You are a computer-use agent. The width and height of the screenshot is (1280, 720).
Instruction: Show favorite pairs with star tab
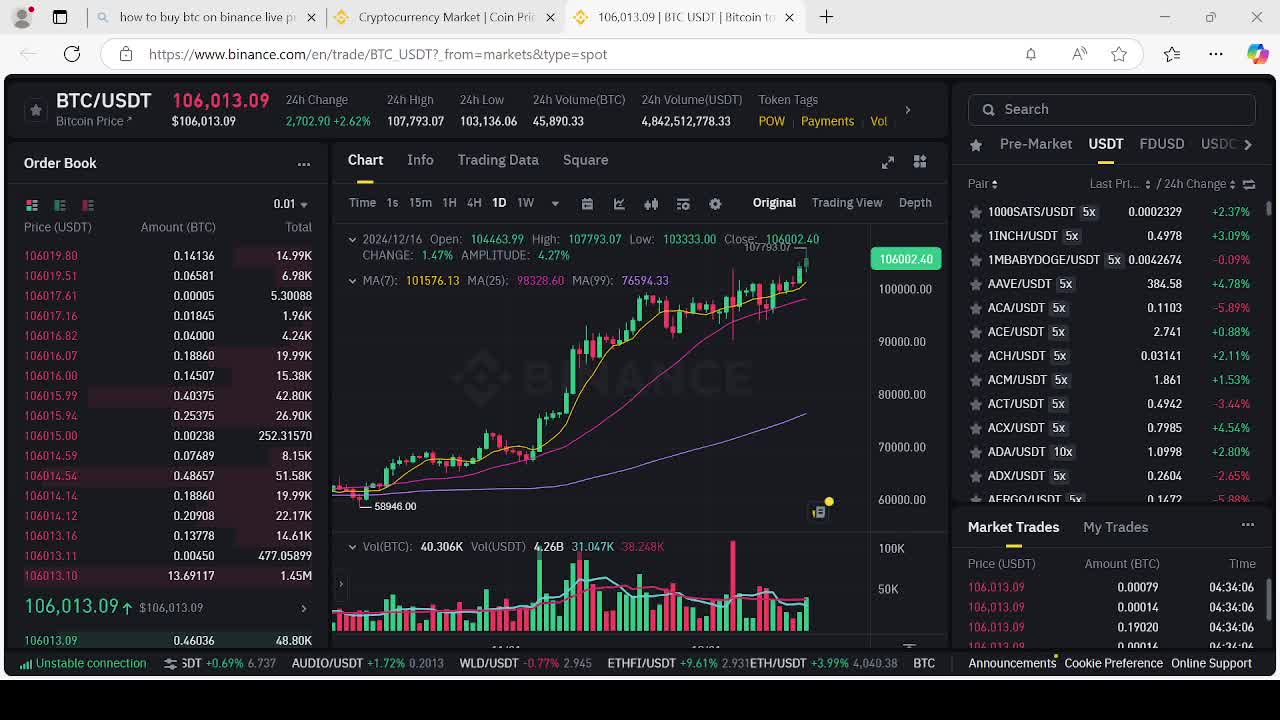coord(976,145)
